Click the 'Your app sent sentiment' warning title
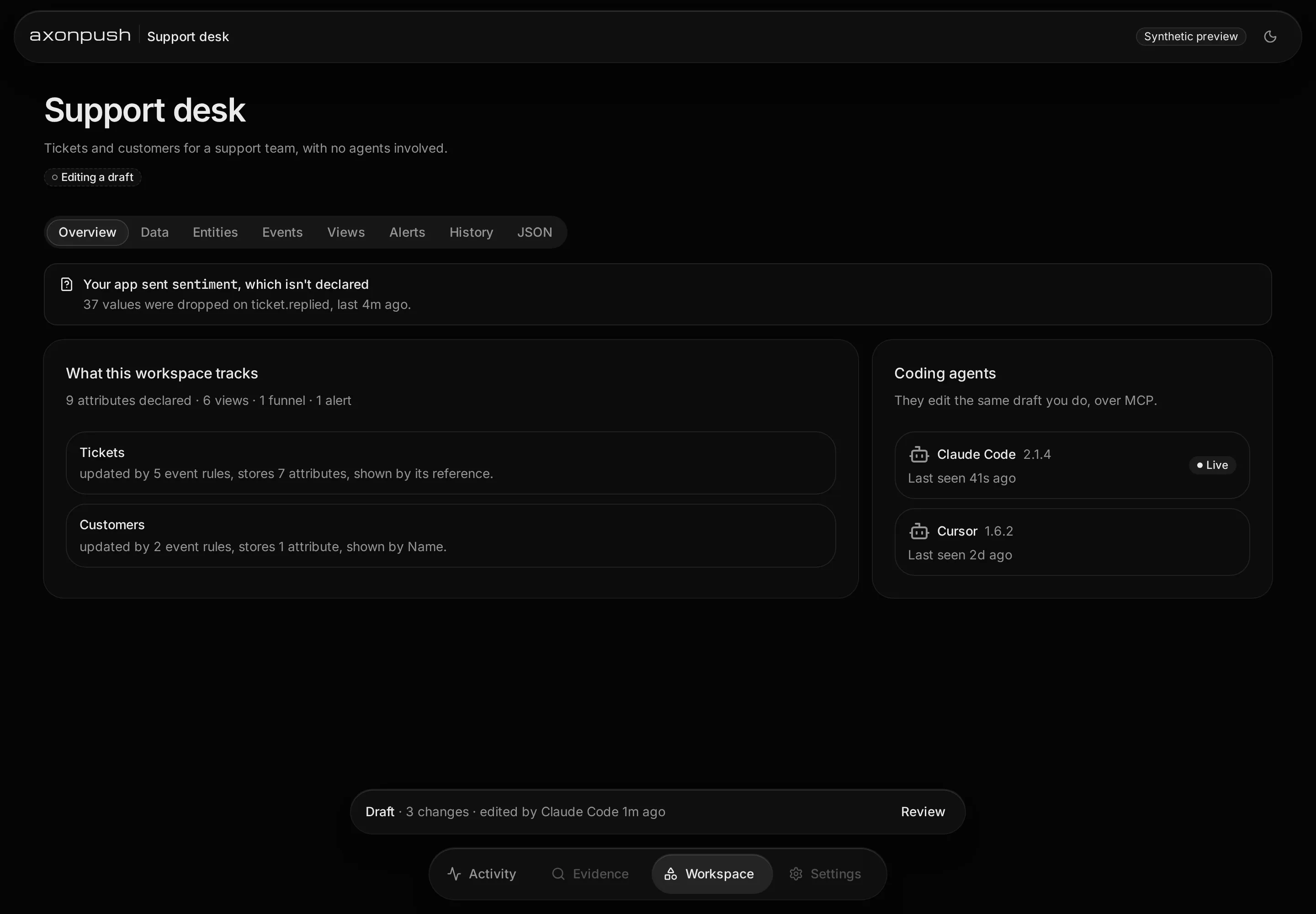This screenshot has height=914, width=1316. 226,284
